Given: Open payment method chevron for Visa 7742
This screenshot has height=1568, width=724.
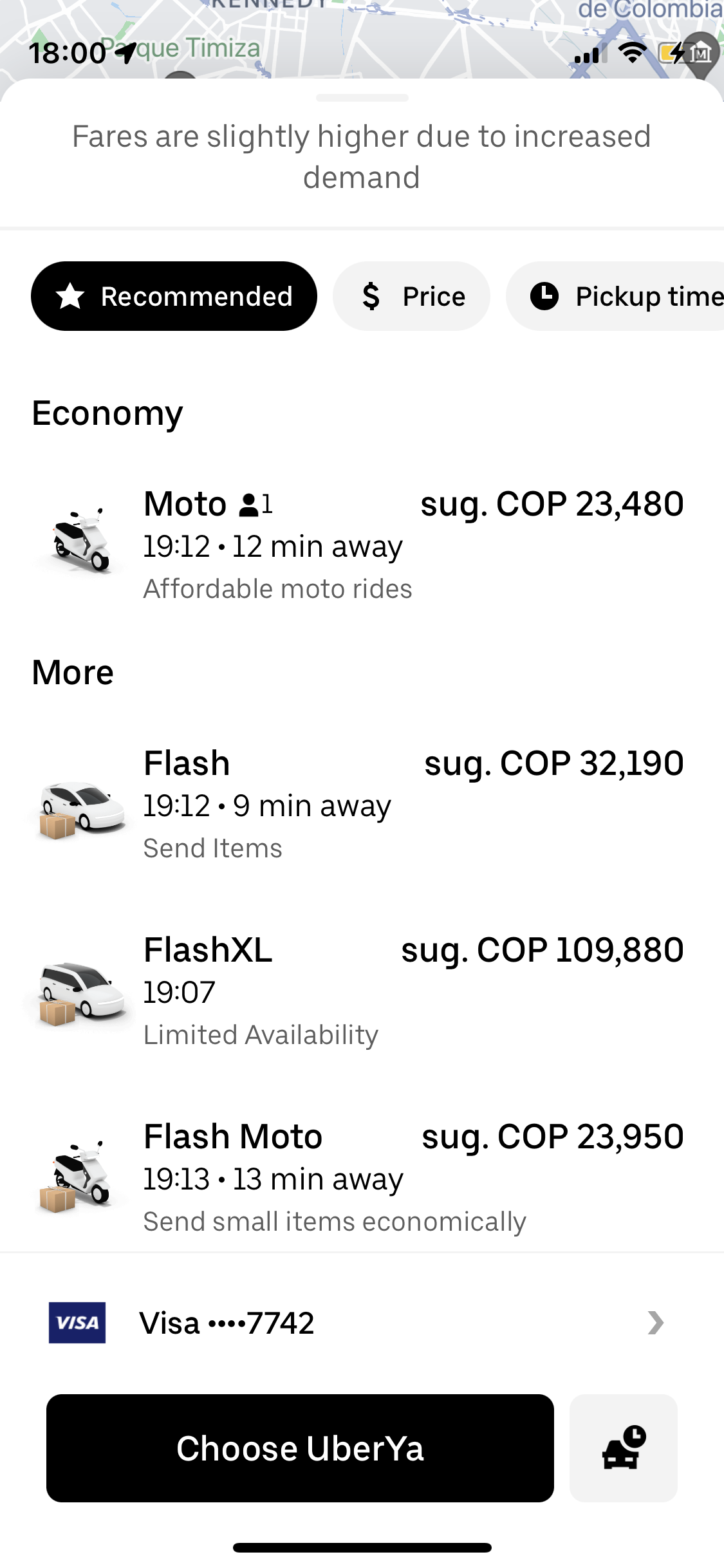Looking at the screenshot, I should (656, 1323).
